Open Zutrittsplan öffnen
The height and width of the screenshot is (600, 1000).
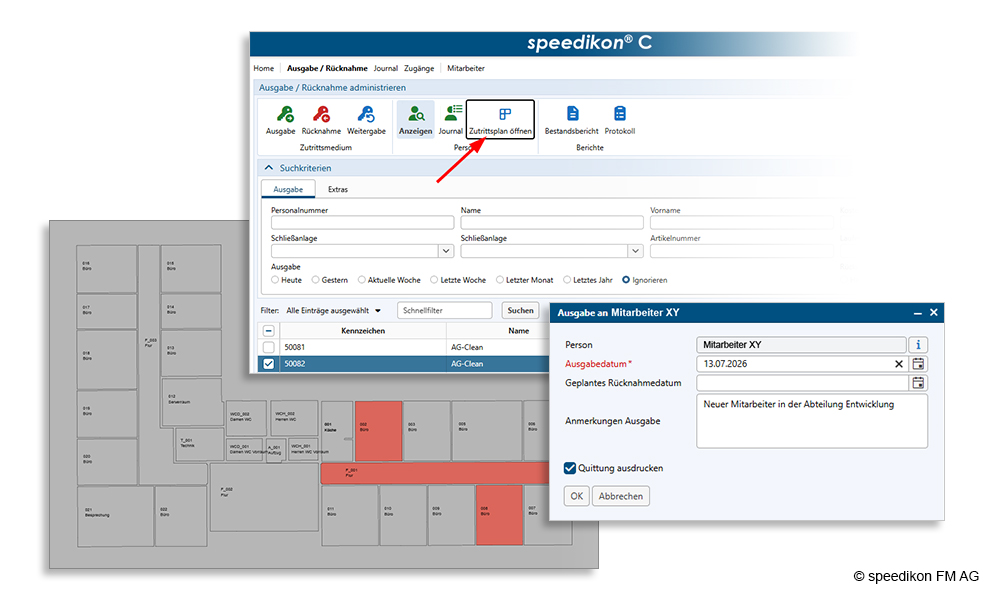(500, 120)
